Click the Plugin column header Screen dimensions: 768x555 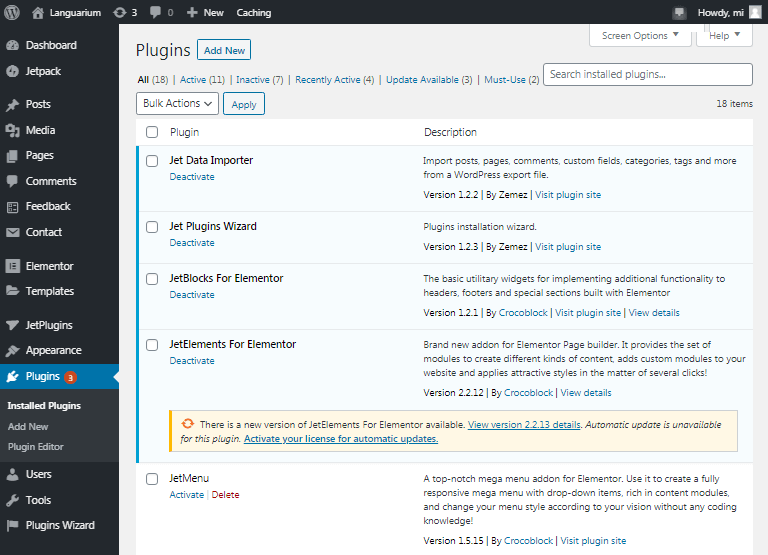click(185, 132)
